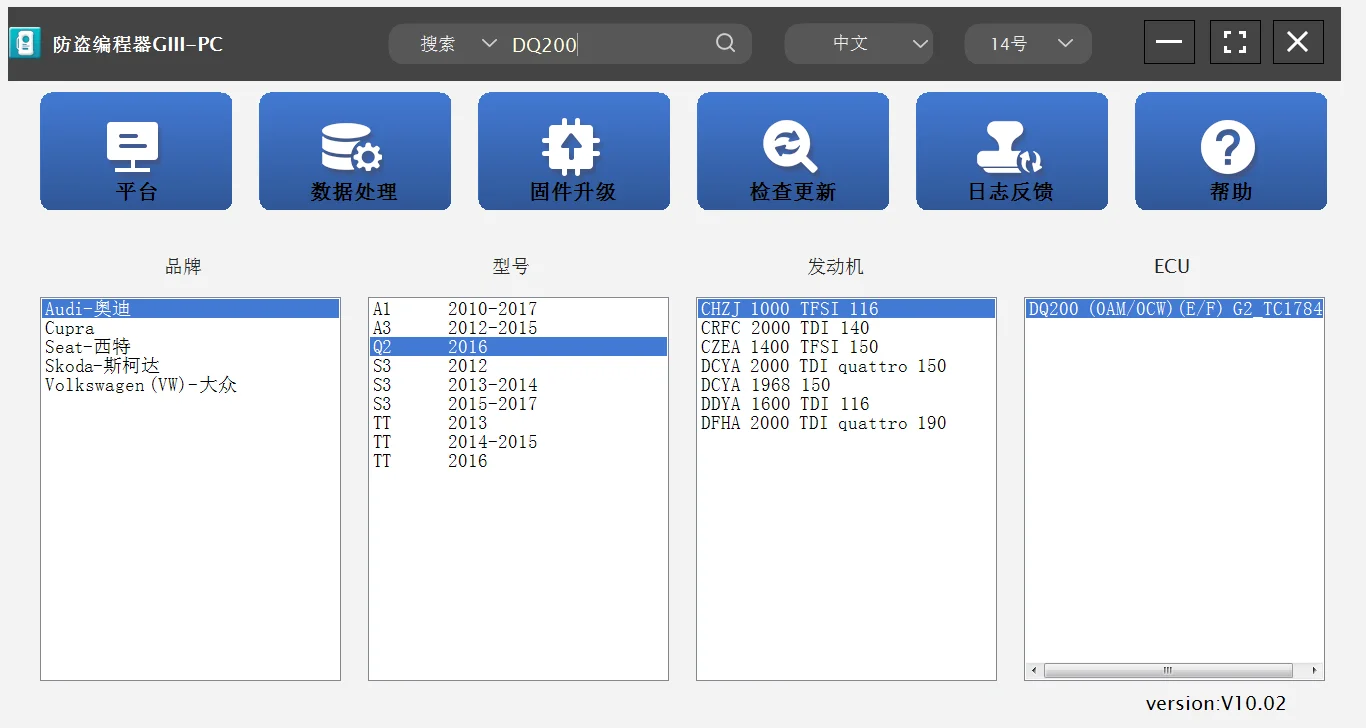
Task: Select brand Audi-奥迪
Action: (x=190, y=309)
